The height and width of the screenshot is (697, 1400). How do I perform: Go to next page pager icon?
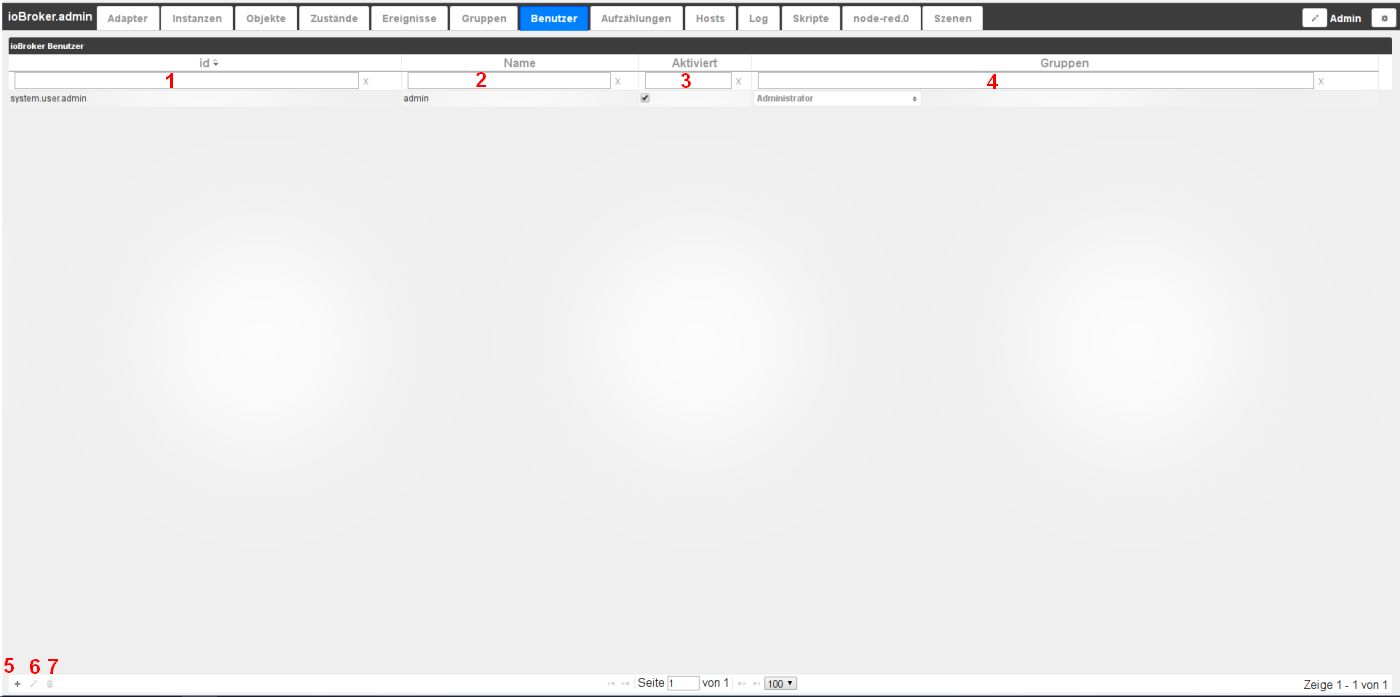pos(742,684)
